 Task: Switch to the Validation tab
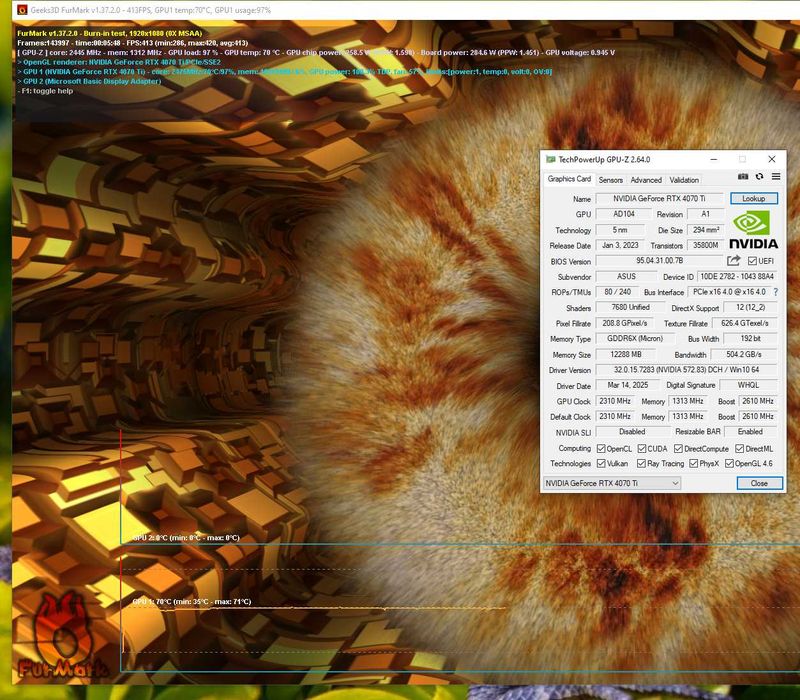[x=684, y=180]
